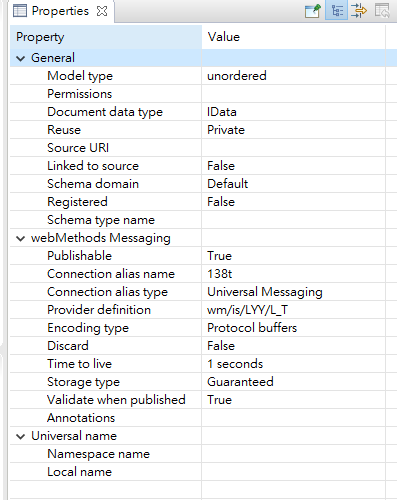
Task: Click the Guaranteed storage value
Action: 240,382
